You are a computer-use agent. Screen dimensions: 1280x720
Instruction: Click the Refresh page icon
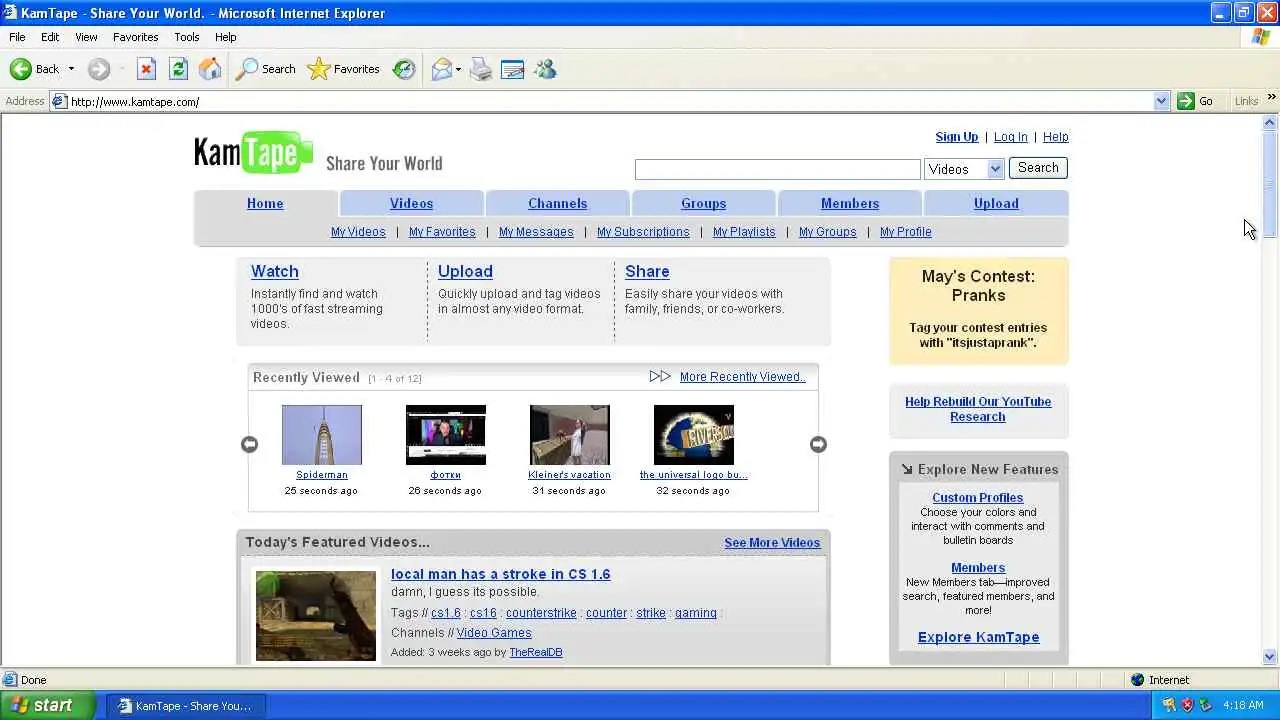point(178,69)
